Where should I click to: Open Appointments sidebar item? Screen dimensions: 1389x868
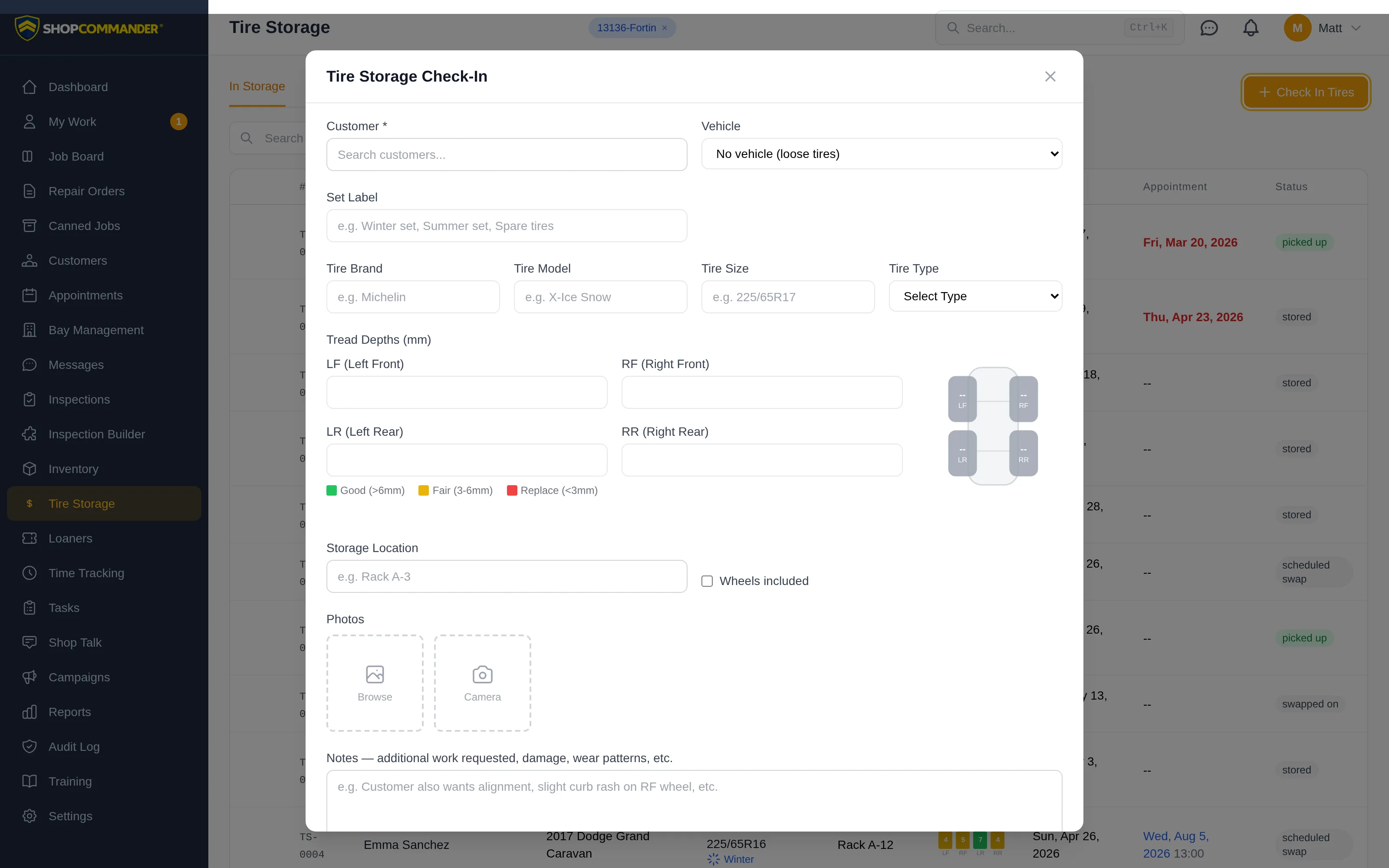[104, 295]
